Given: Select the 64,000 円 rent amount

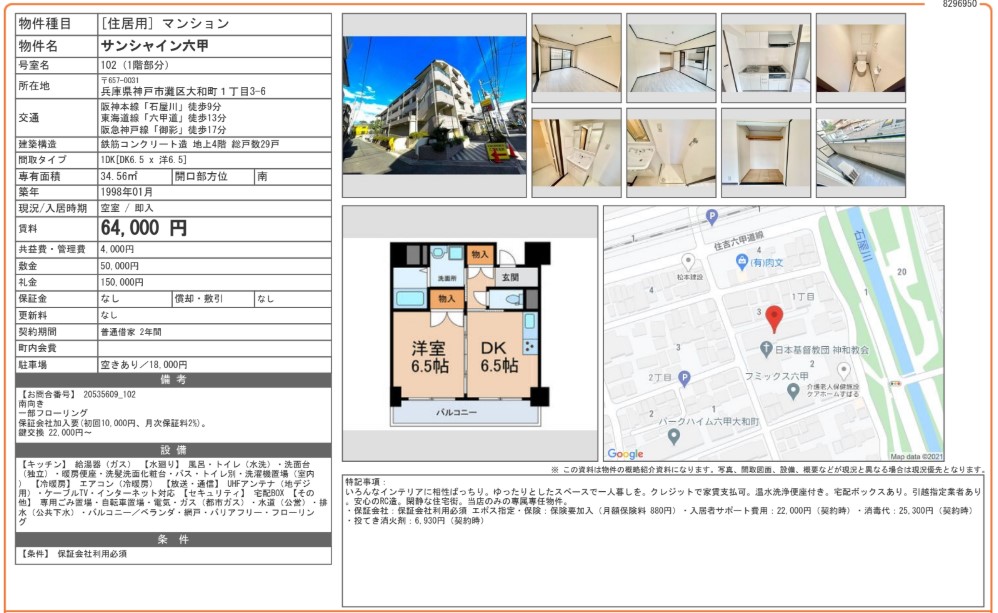Looking at the screenshot, I should [144, 228].
